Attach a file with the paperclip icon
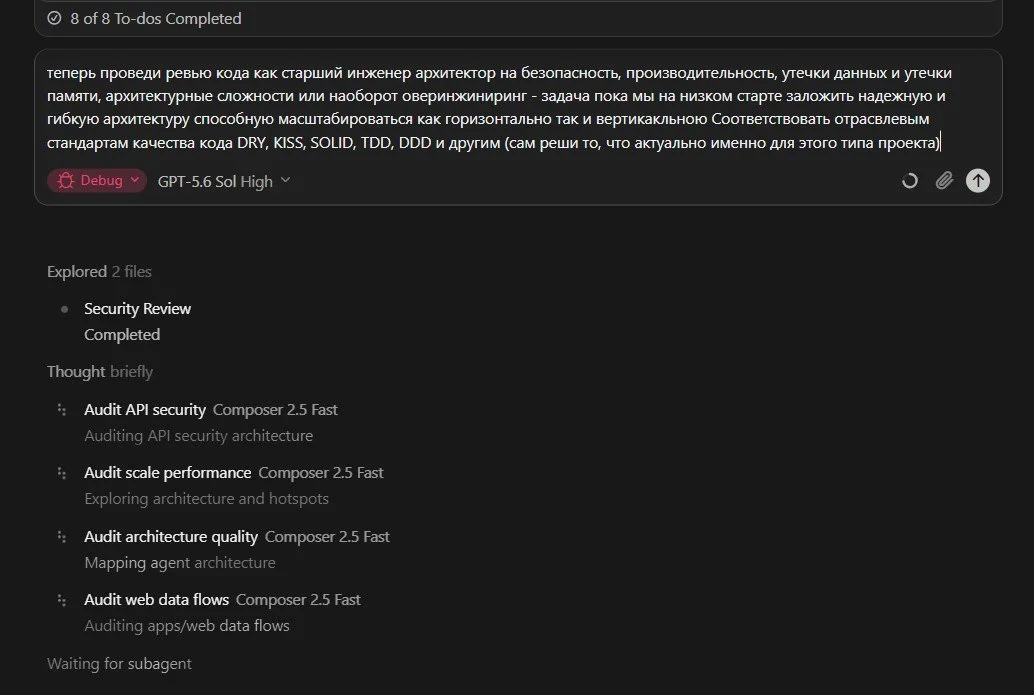 coord(944,181)
